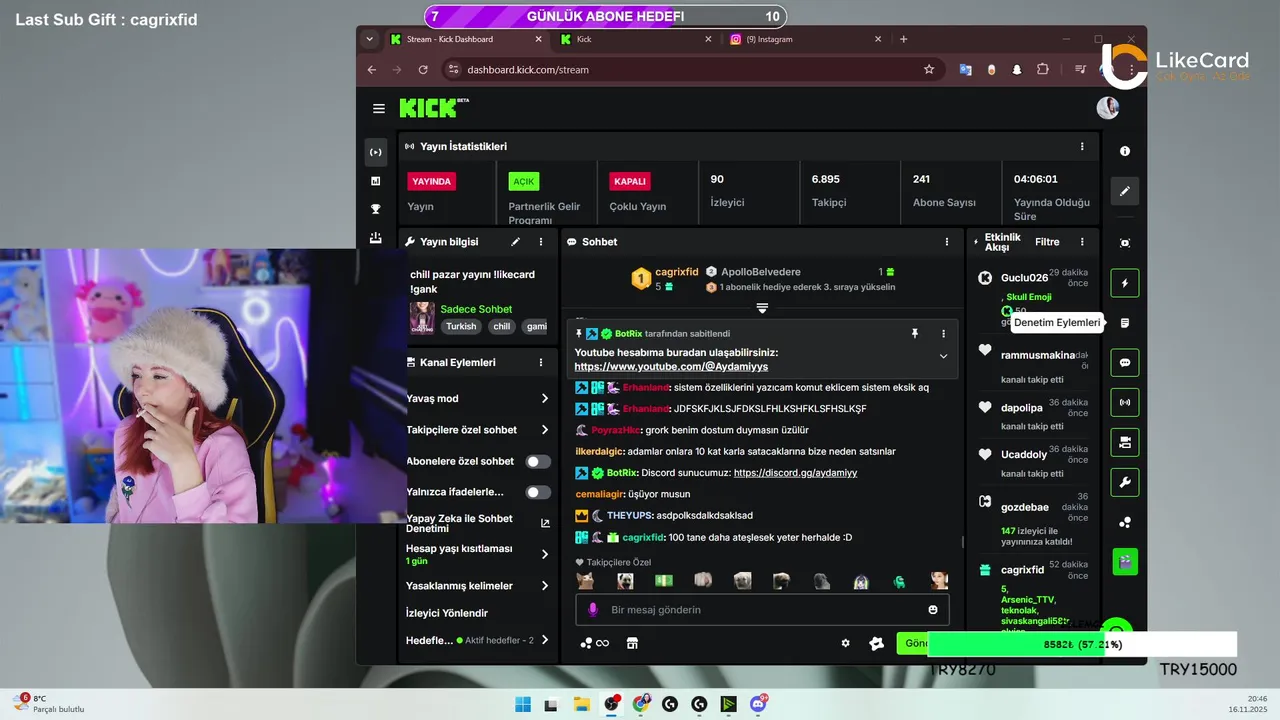Open the Etkinlik Akışı three-dot menu

click(1081, 242)
